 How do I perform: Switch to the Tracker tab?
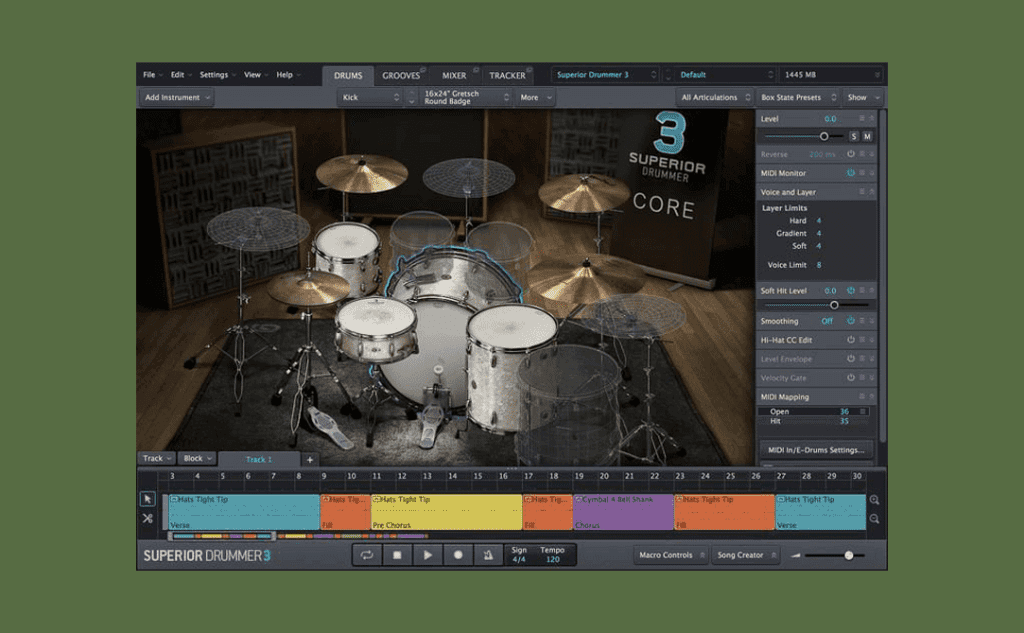pos(507,75)
